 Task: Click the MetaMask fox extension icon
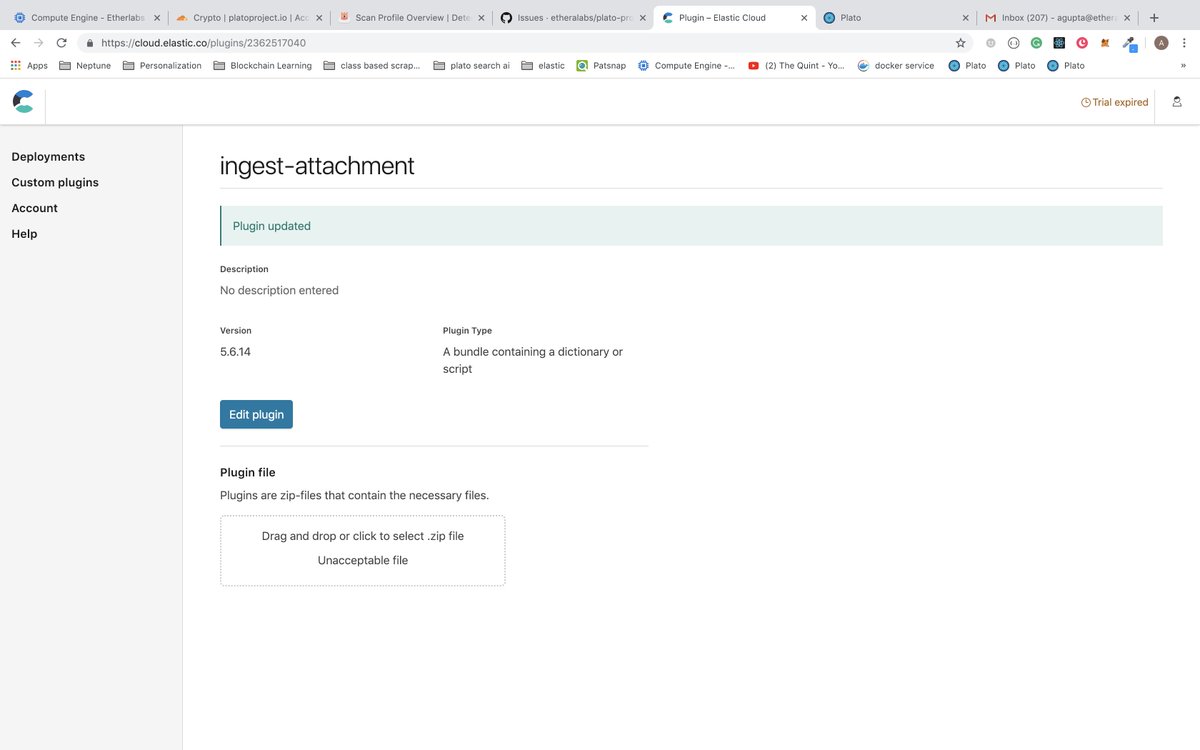click(1105, 43)
